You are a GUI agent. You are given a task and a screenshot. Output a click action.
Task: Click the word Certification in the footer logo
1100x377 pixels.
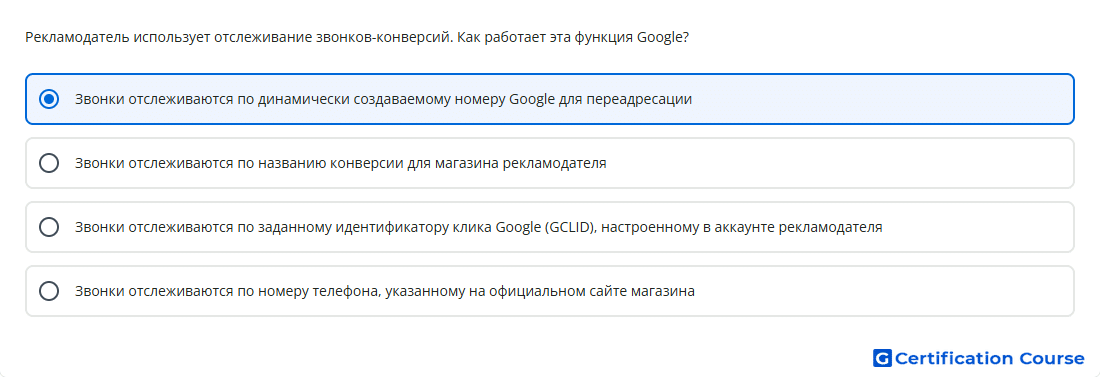click(x=954, y=358)
